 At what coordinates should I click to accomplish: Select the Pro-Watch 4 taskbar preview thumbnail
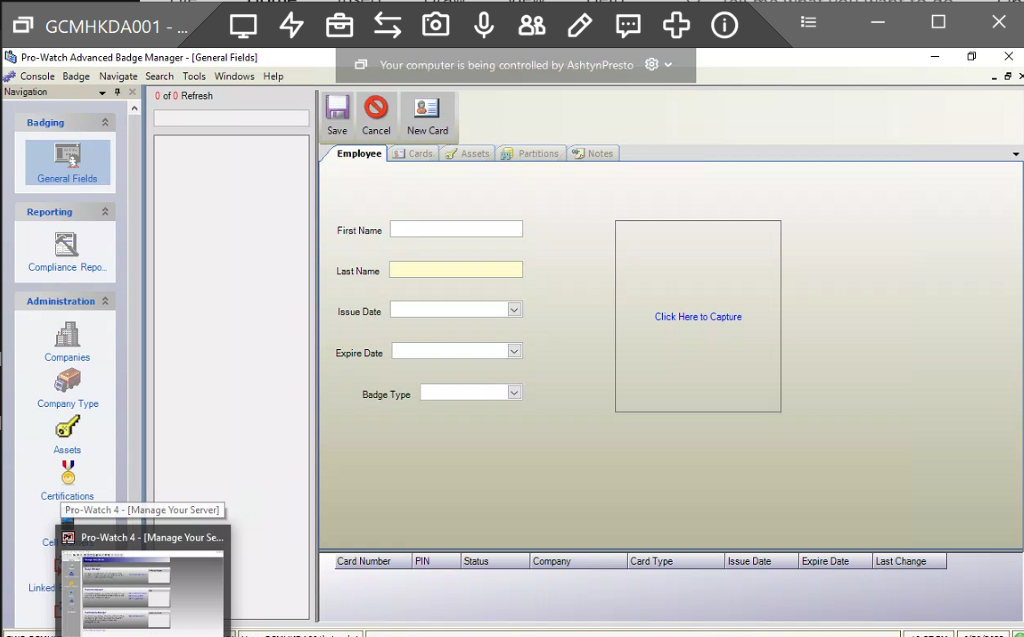pos(142,581)
